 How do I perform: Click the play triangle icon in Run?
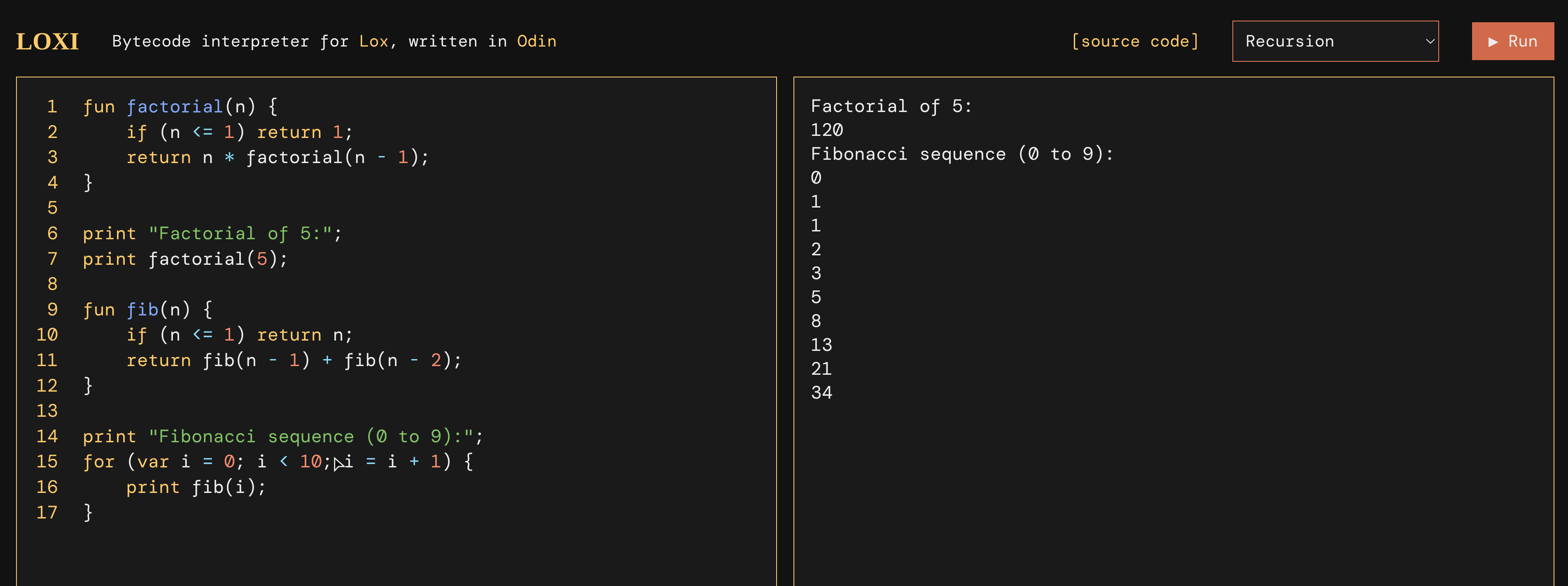click(x=1493, y=41)
